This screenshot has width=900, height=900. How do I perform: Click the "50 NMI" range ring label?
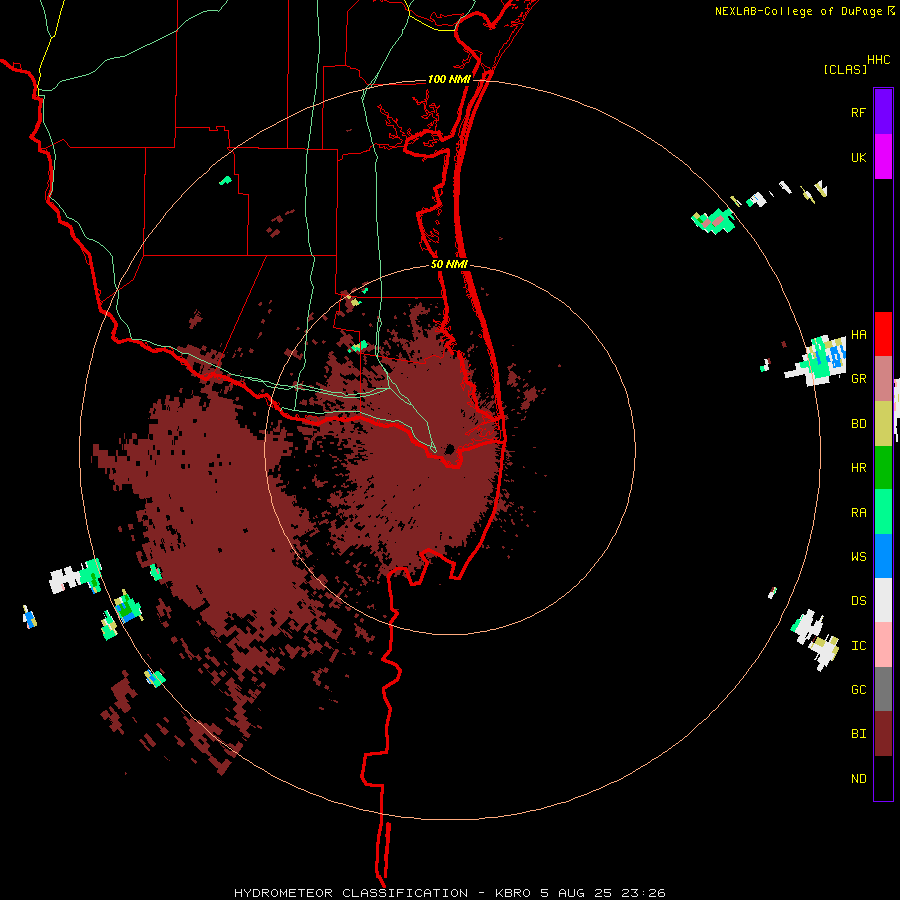point(449,264)
